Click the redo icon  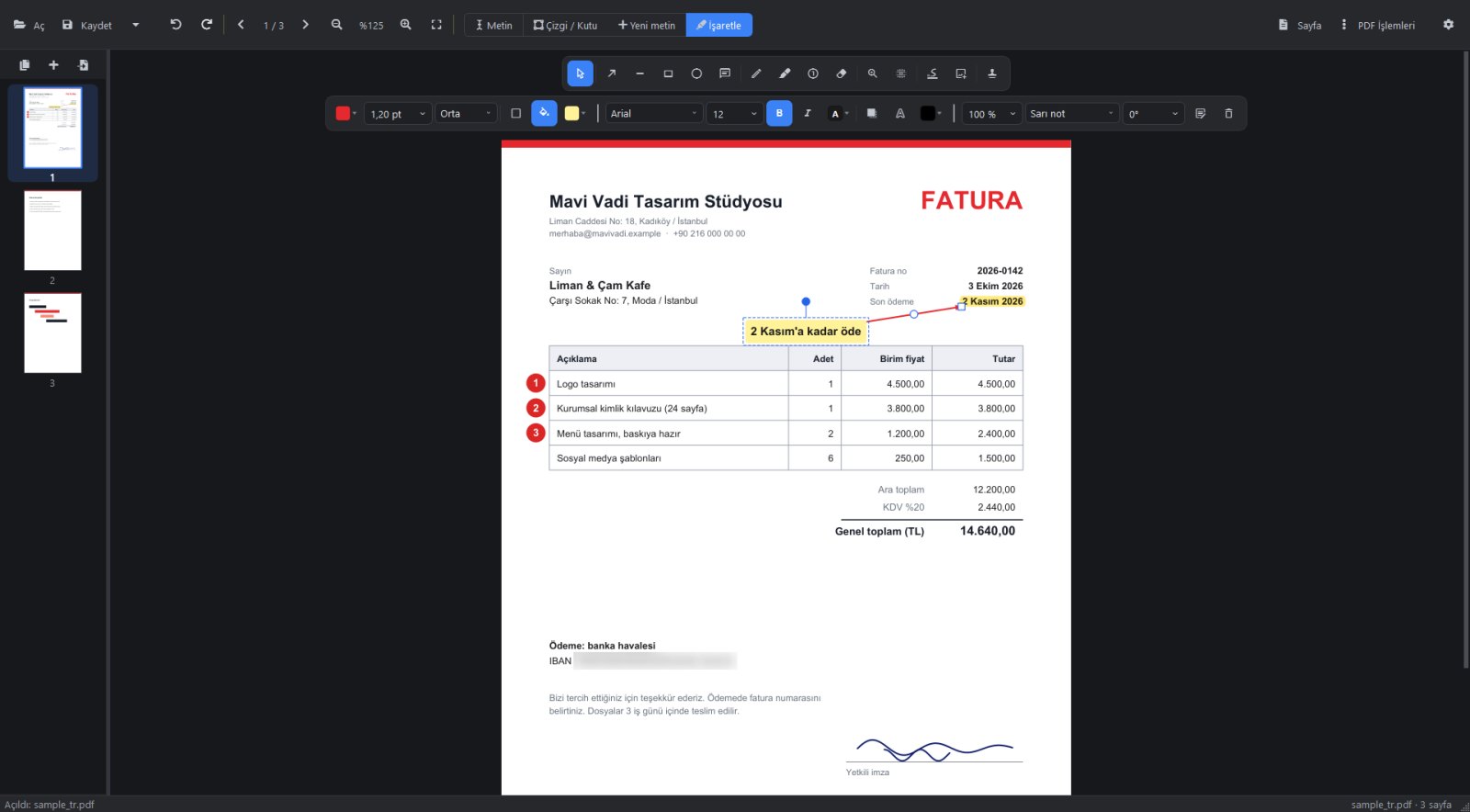(x=207, y=25)
